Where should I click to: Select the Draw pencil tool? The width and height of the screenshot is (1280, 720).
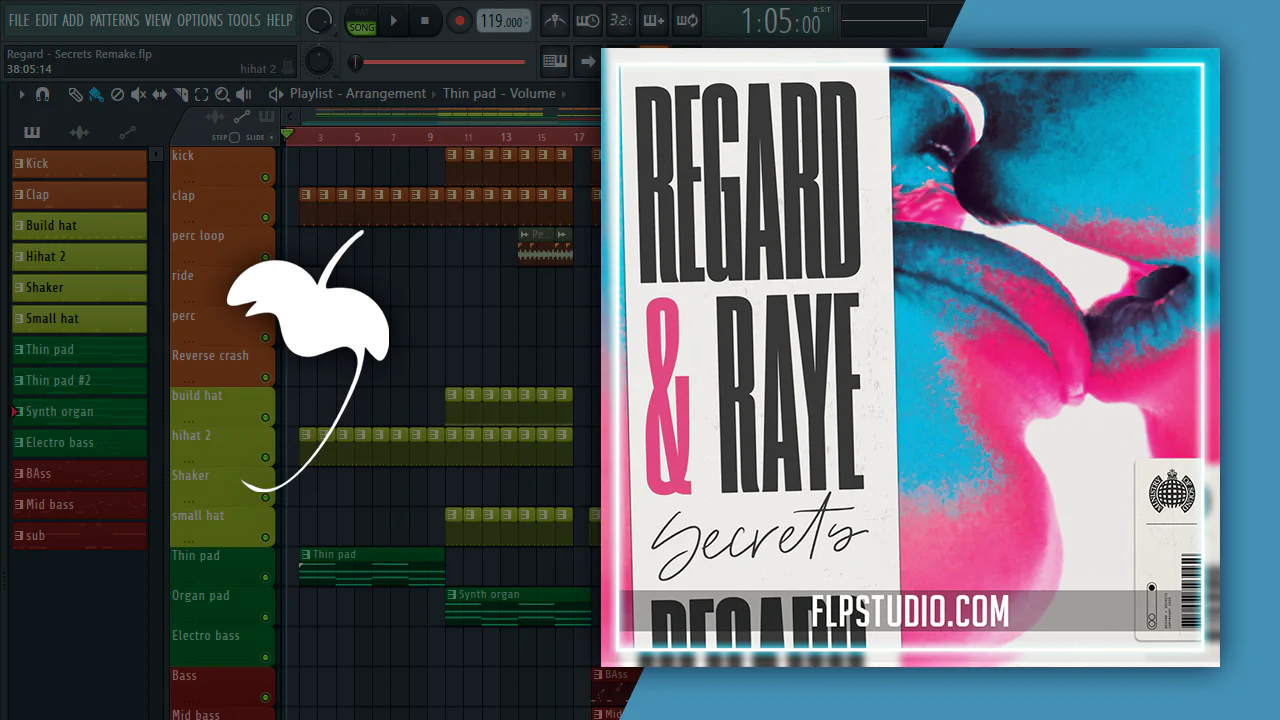click(x=76, y=94)
